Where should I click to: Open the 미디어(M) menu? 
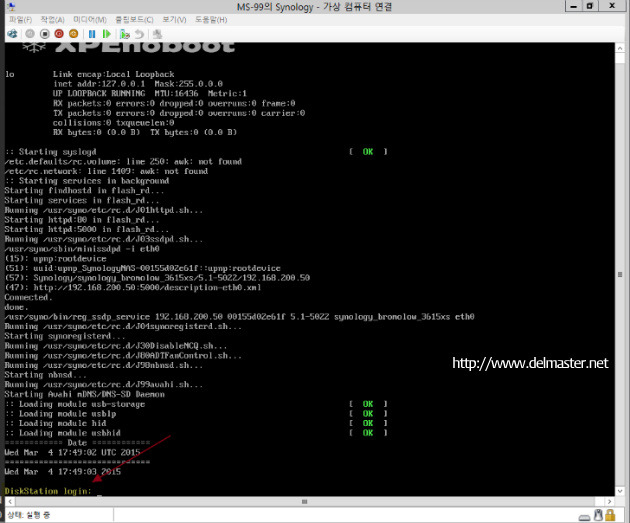pyautogui.click(x=90, y=19)
